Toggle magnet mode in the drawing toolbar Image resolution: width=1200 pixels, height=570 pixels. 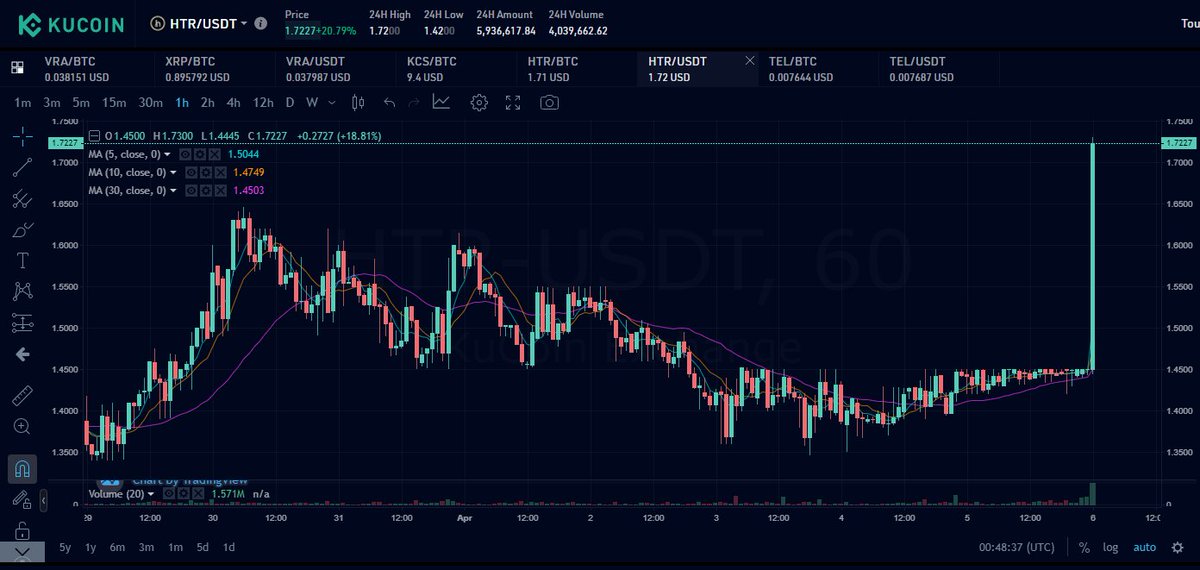click(x=22, y=467)
